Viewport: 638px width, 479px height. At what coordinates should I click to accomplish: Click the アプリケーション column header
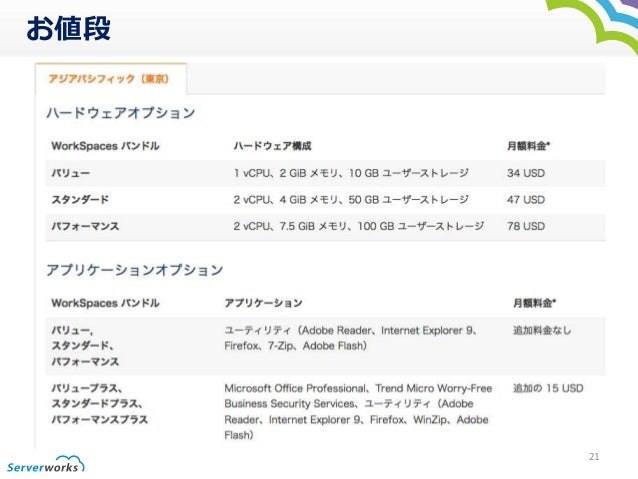click(x=263, y=303)
